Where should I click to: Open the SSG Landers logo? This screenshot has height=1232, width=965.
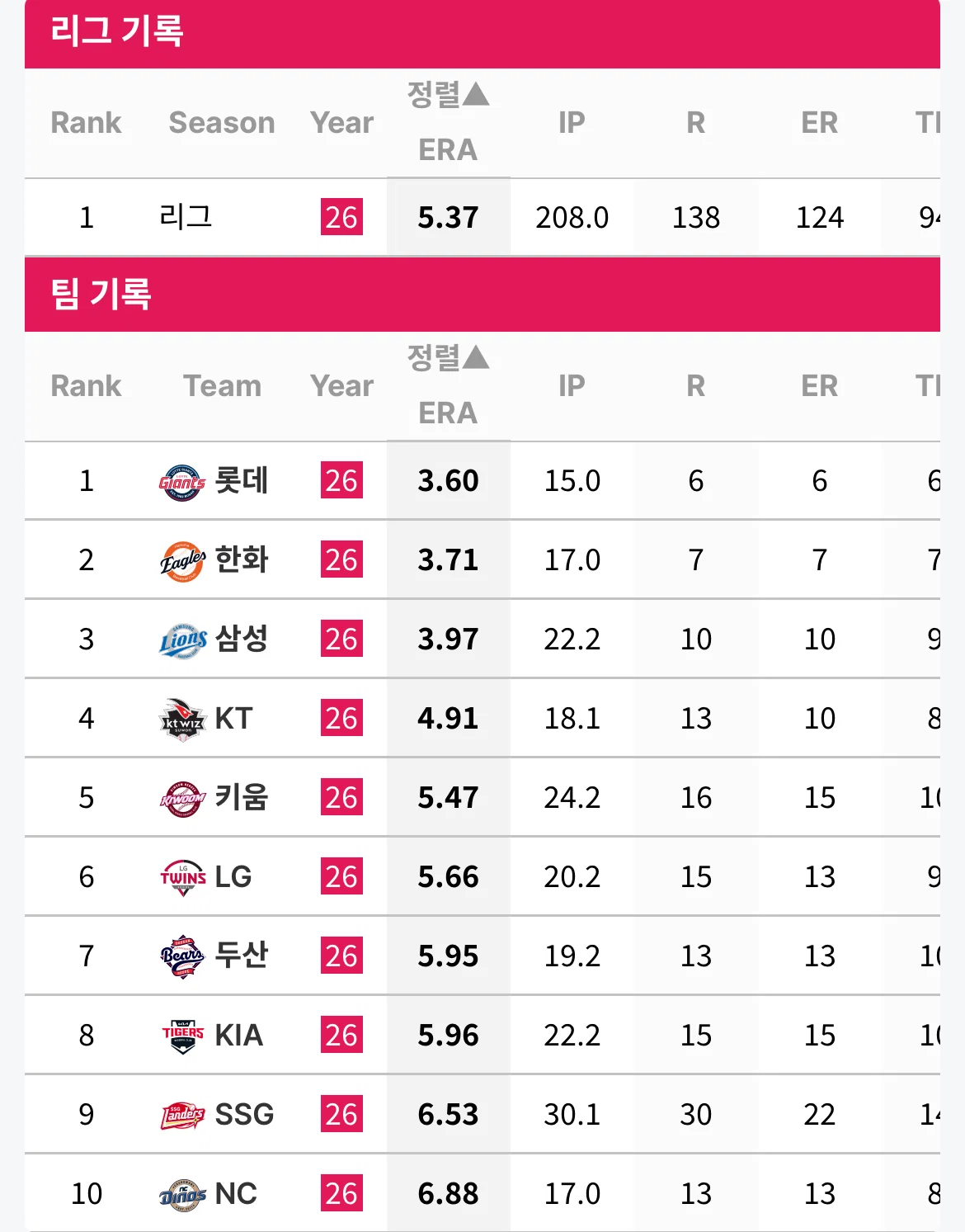182,1116
